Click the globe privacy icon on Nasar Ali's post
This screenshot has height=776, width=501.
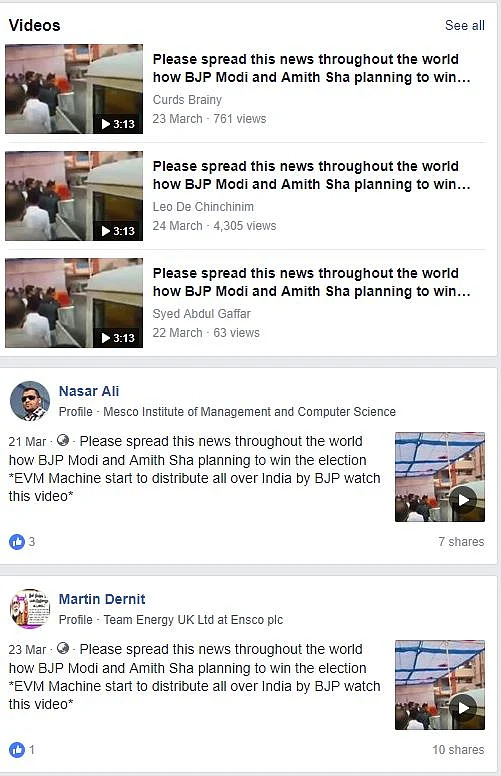[x=63, y=440]
